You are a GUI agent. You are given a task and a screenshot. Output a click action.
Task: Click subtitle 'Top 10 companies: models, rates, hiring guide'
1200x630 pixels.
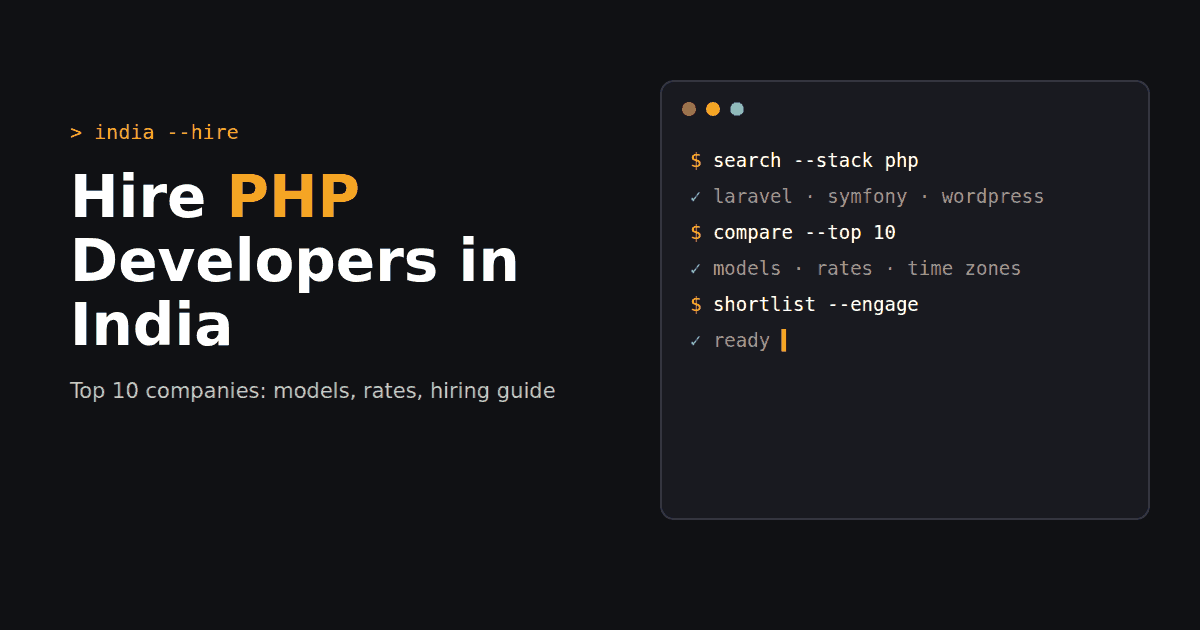coord(312,391)
